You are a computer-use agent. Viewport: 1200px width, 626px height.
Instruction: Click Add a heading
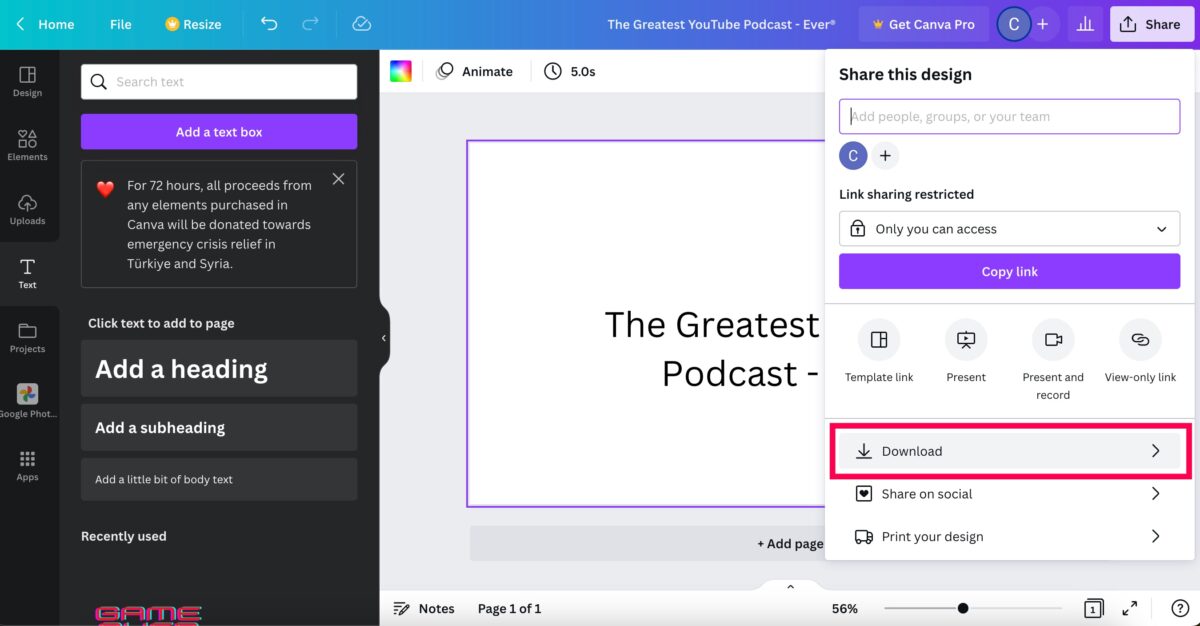click(219, 369)
